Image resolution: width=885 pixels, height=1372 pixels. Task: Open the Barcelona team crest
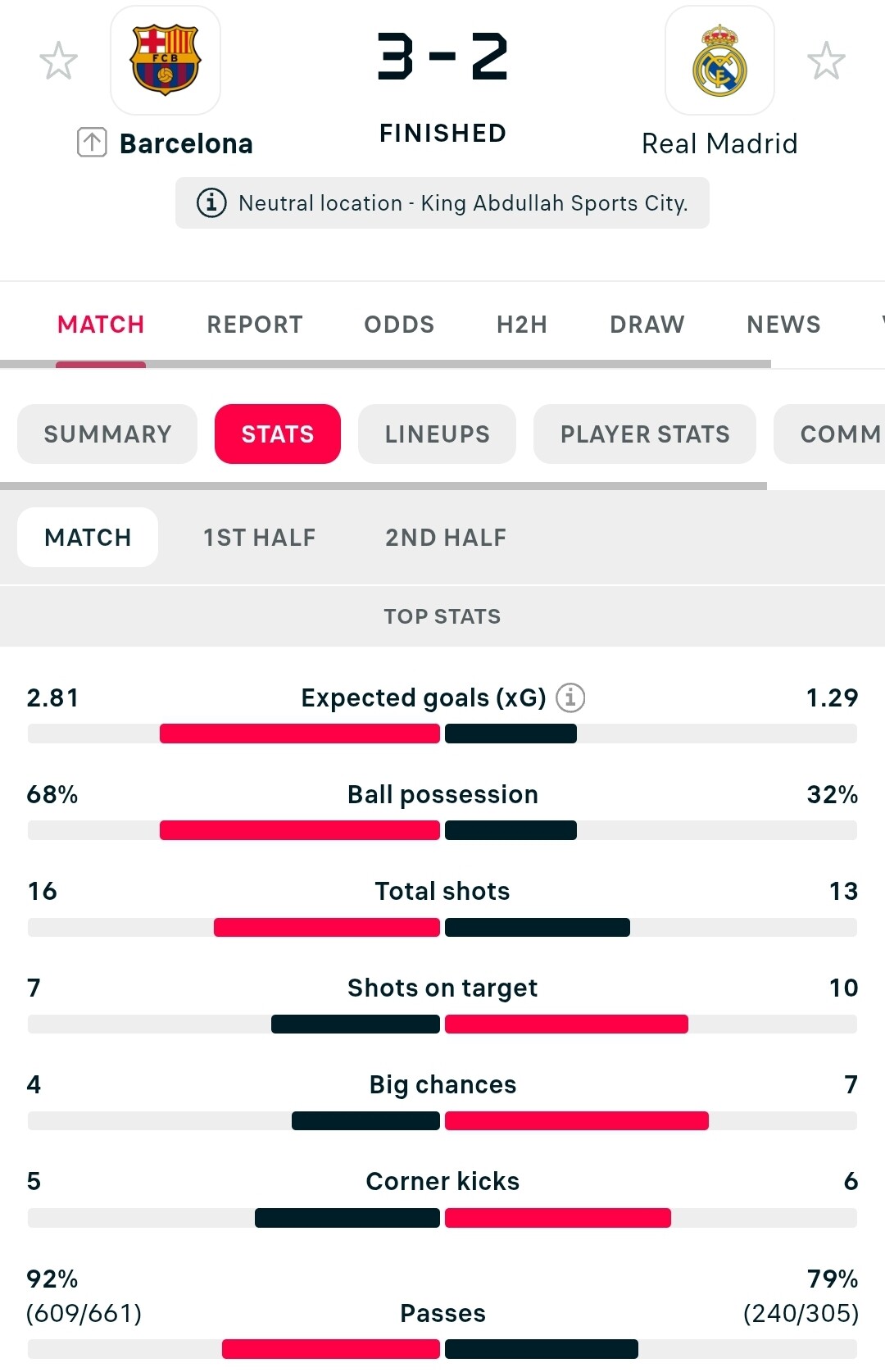click(166, 61)
